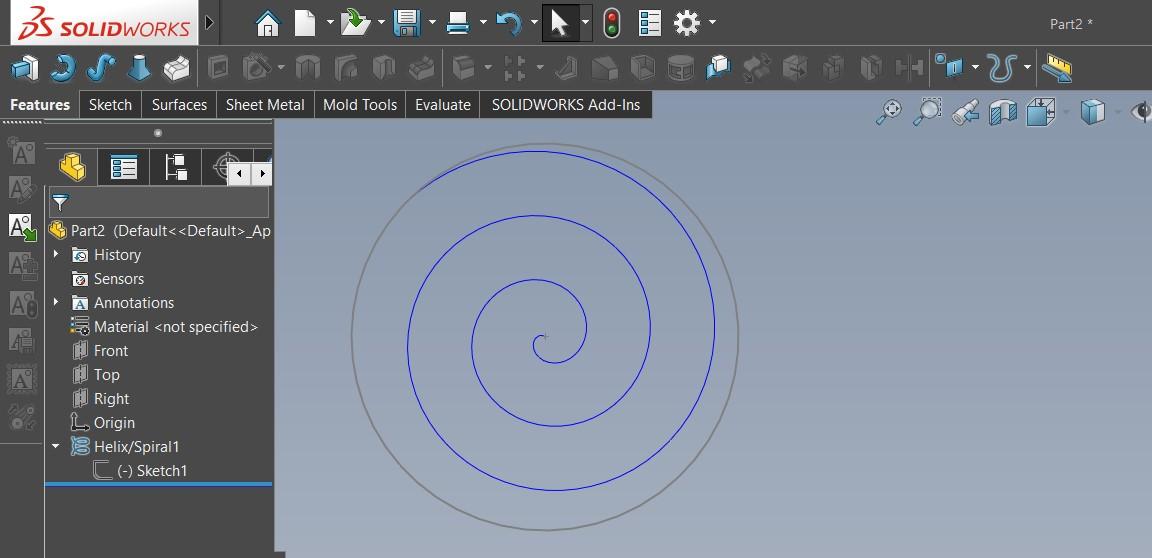The height and width of the screenshot is (558, 1152).
Task: Click the Rebuild traffic light icon
Action: point(611,23)
